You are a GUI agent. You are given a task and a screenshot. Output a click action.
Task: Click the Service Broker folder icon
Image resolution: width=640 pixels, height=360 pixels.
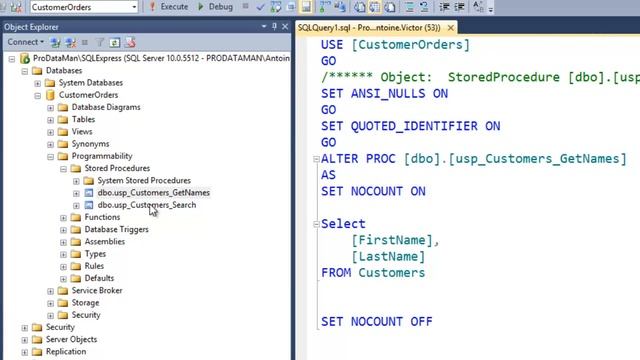click(x=63, y=291)
